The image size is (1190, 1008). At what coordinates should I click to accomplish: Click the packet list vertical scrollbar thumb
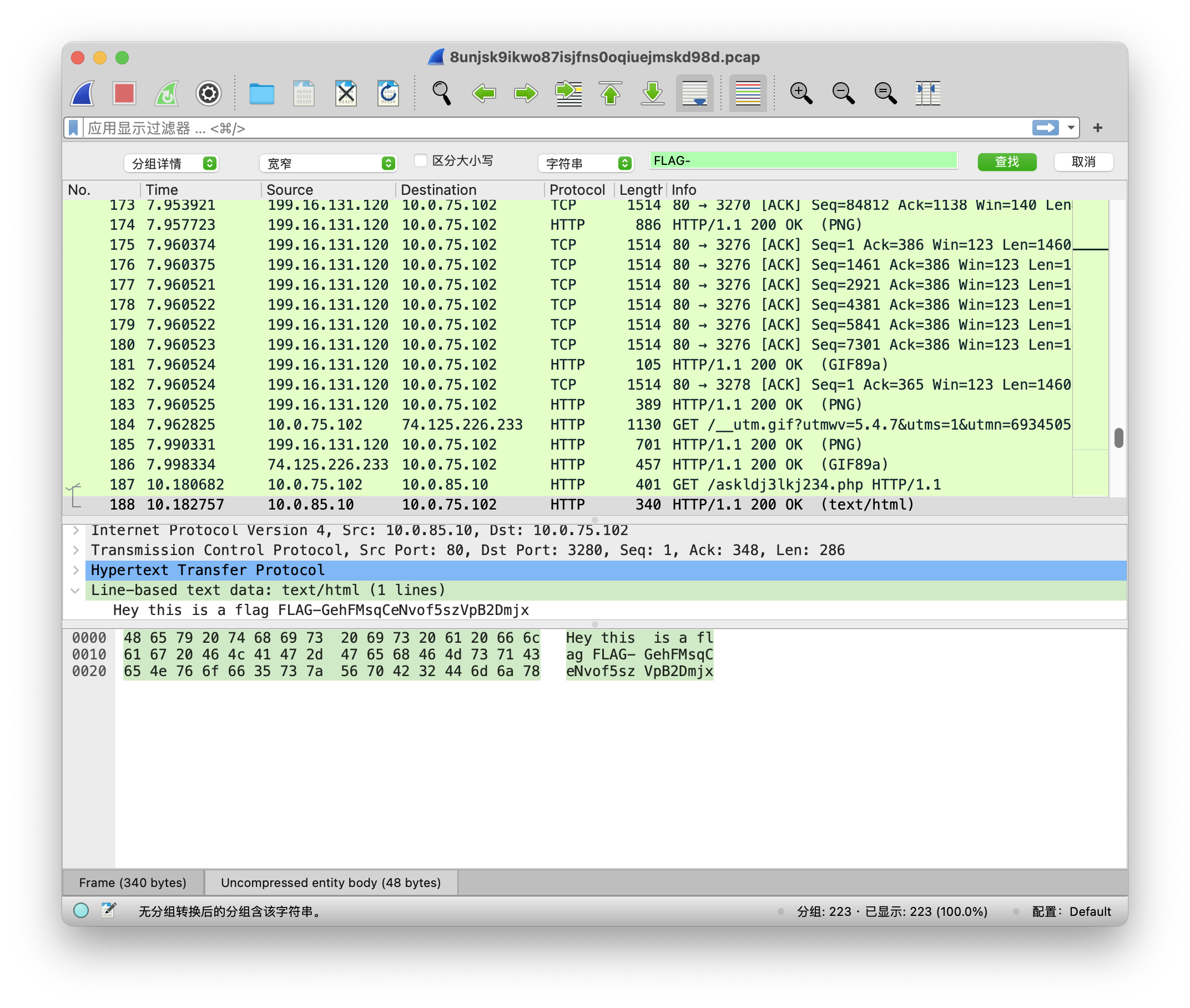(1118, 438)
